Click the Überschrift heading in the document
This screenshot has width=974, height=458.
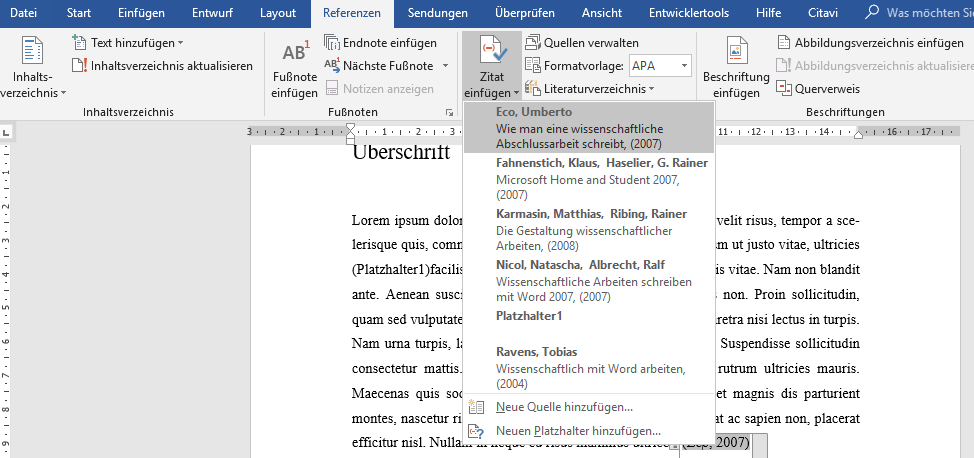pyautogui.click(x=401, y=152)
